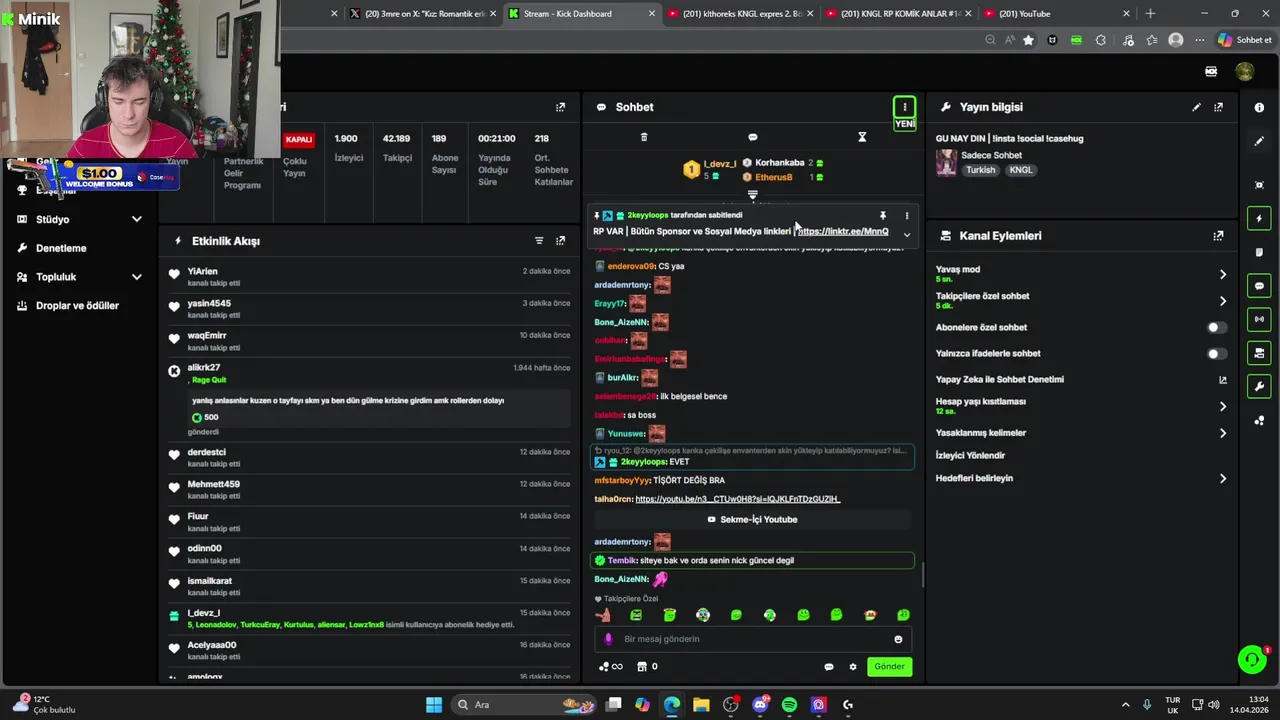
Task: Open the emoji picker in message box
Action: [898, 640]
